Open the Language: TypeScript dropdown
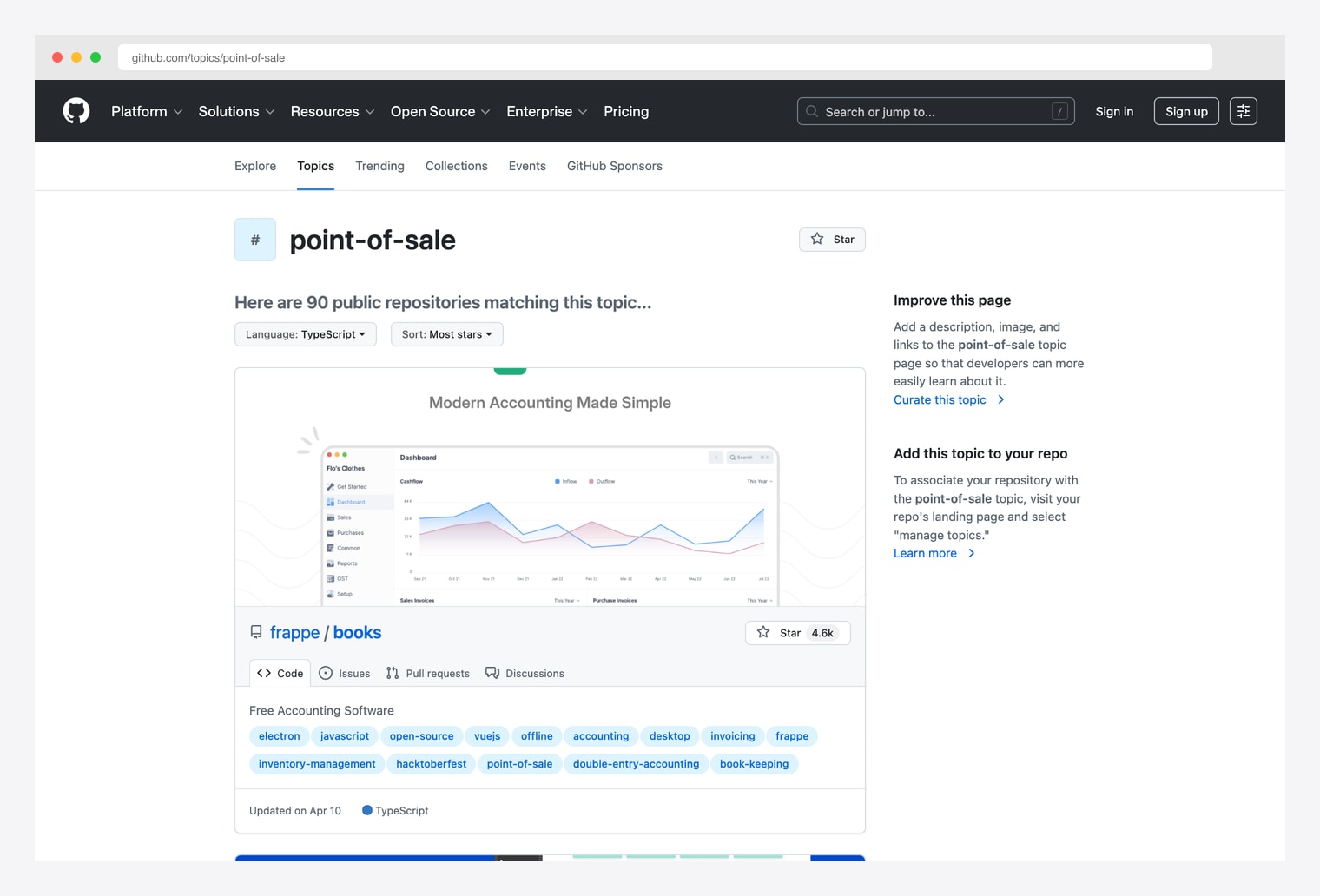 click(306, 334)
